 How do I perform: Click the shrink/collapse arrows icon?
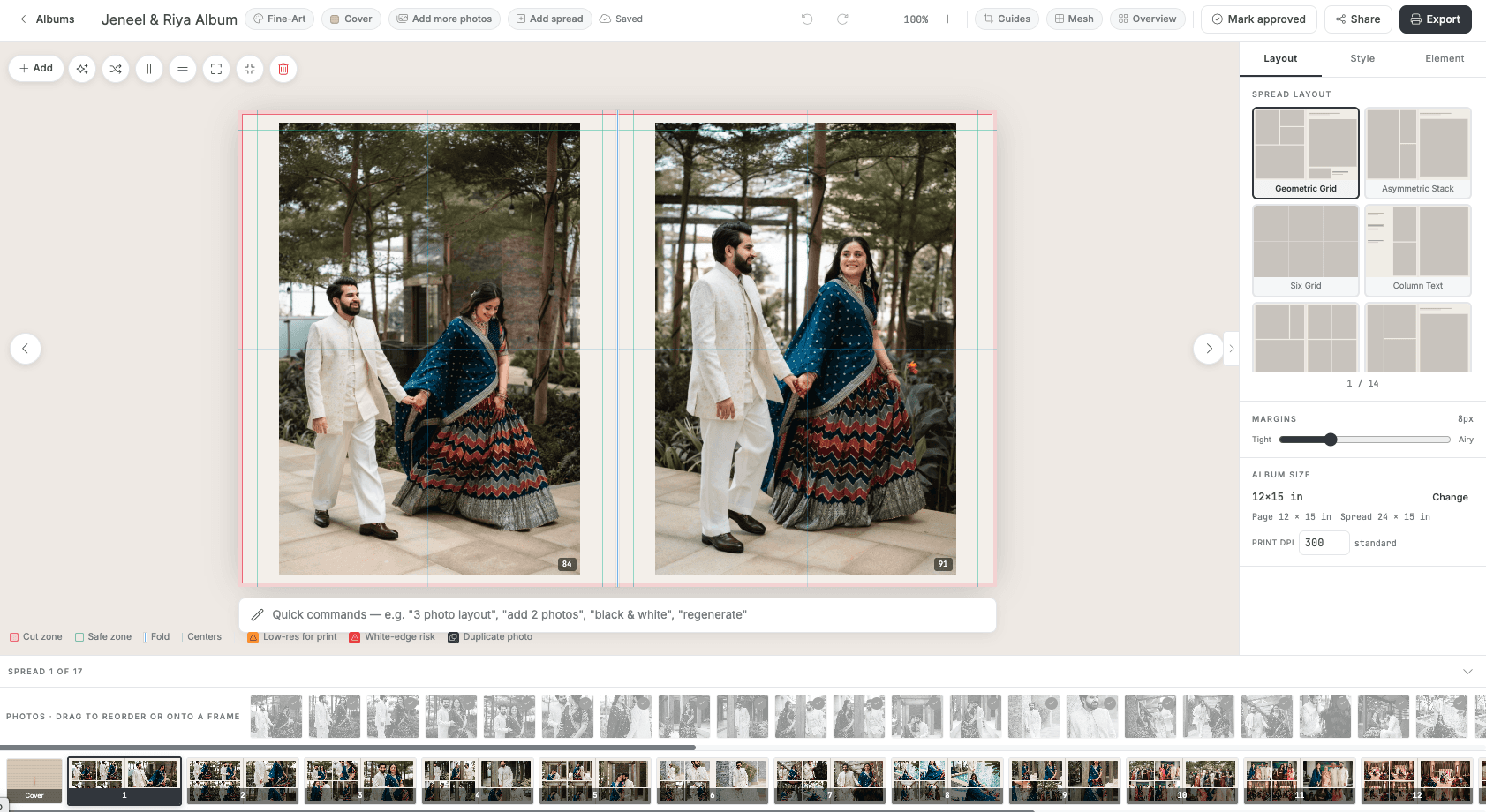pos(250,69)
